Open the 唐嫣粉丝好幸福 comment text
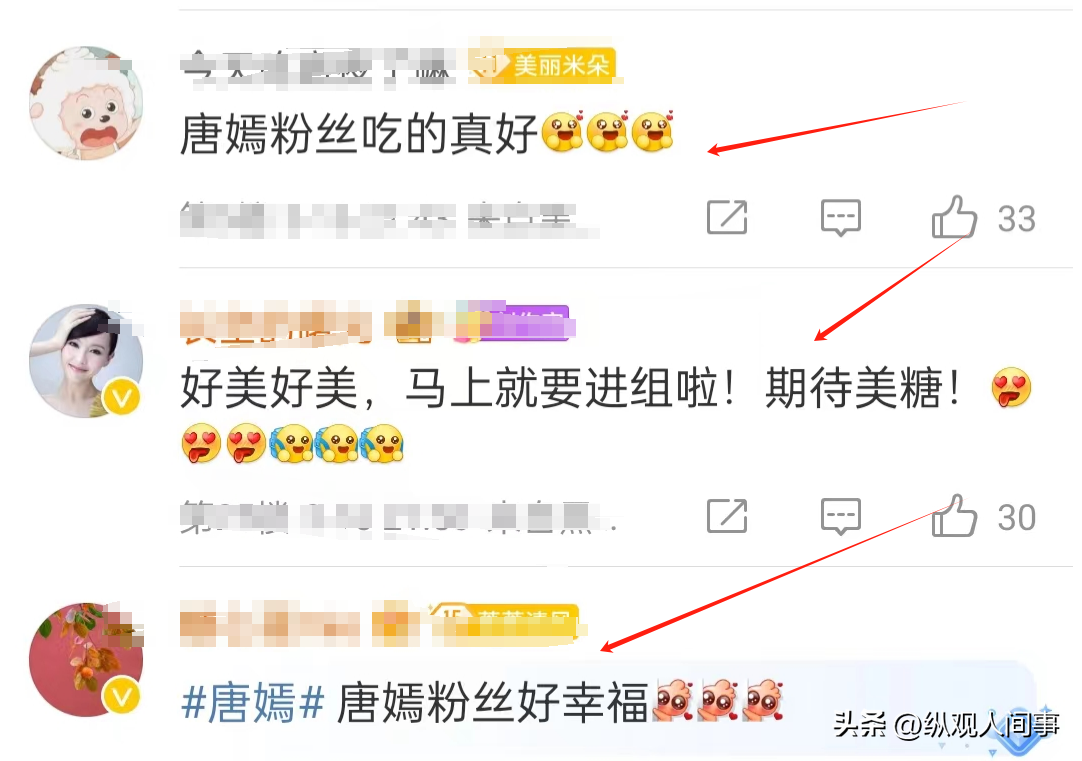Viewport: 1082px width, 761px height. pyautogui.click(x=493, y=703)
